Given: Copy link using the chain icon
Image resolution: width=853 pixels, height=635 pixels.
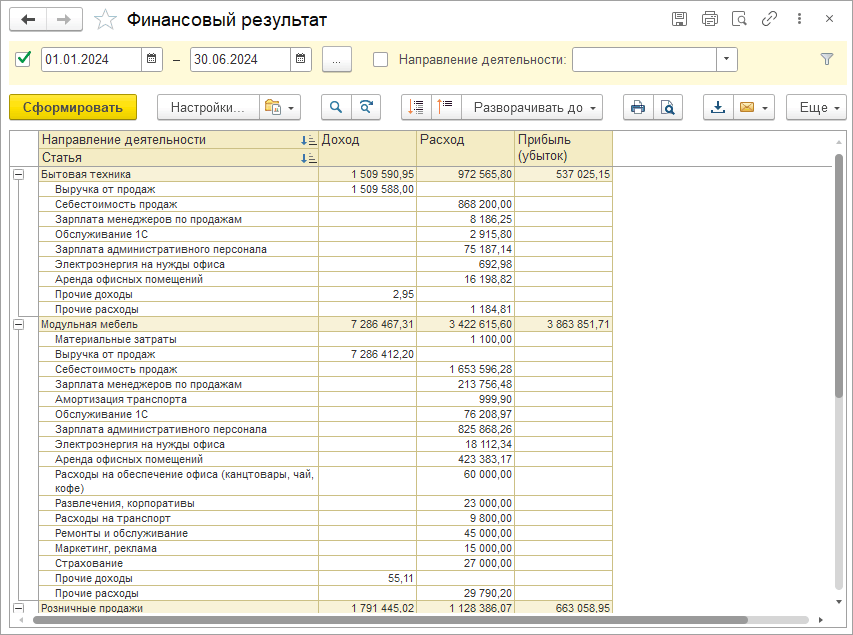Looking at the screenshot, I should pos(769,19).
